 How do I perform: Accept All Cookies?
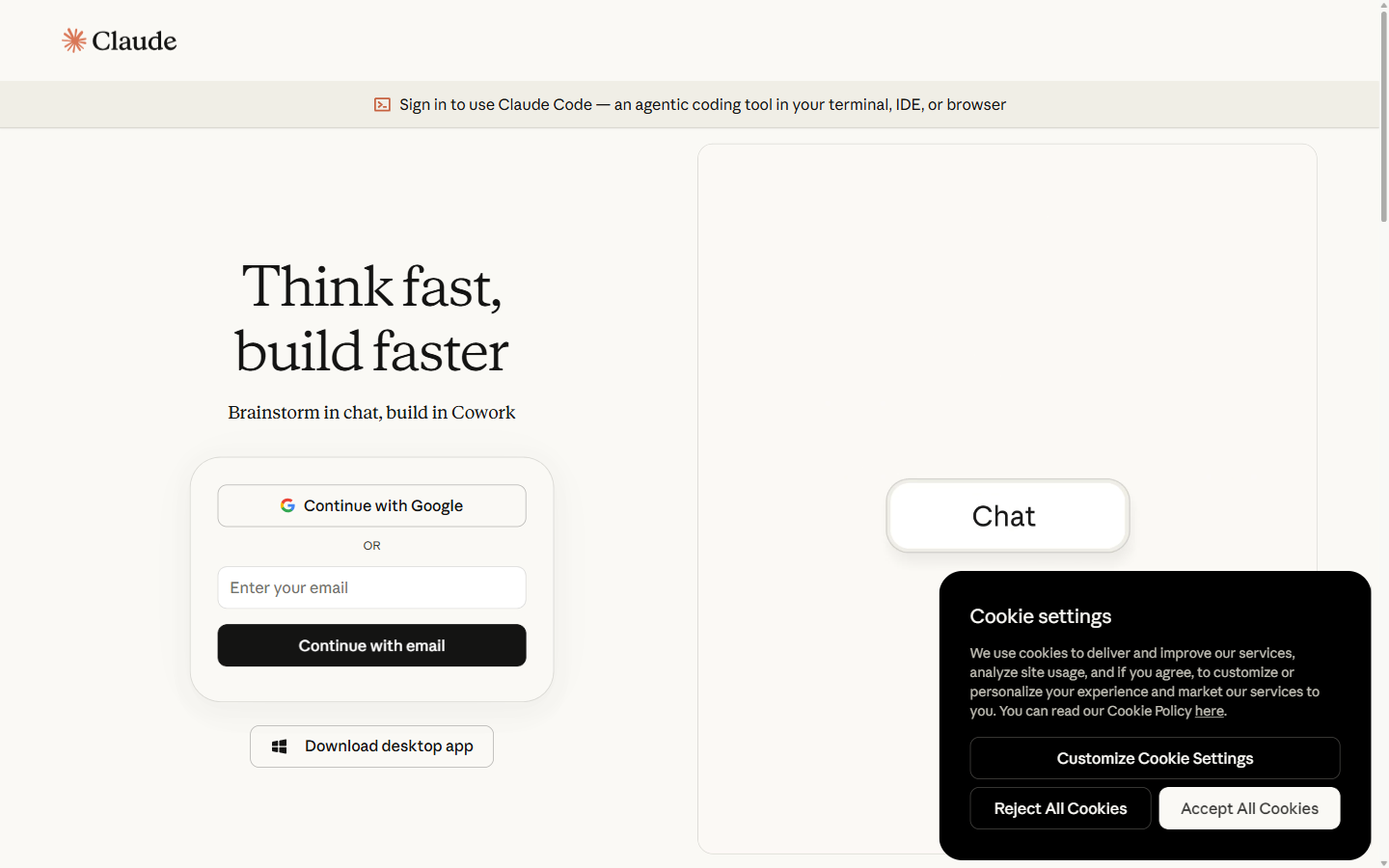pos(1249,808)
